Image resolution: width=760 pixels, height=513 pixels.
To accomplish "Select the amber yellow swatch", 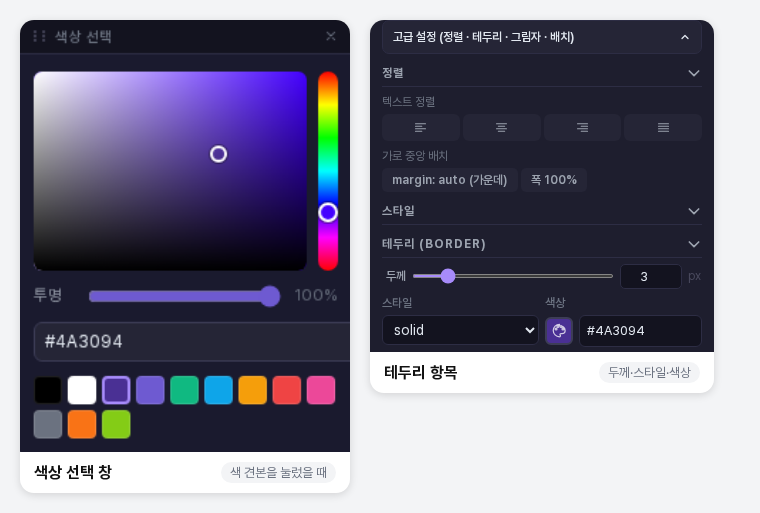I will point(253,390).
